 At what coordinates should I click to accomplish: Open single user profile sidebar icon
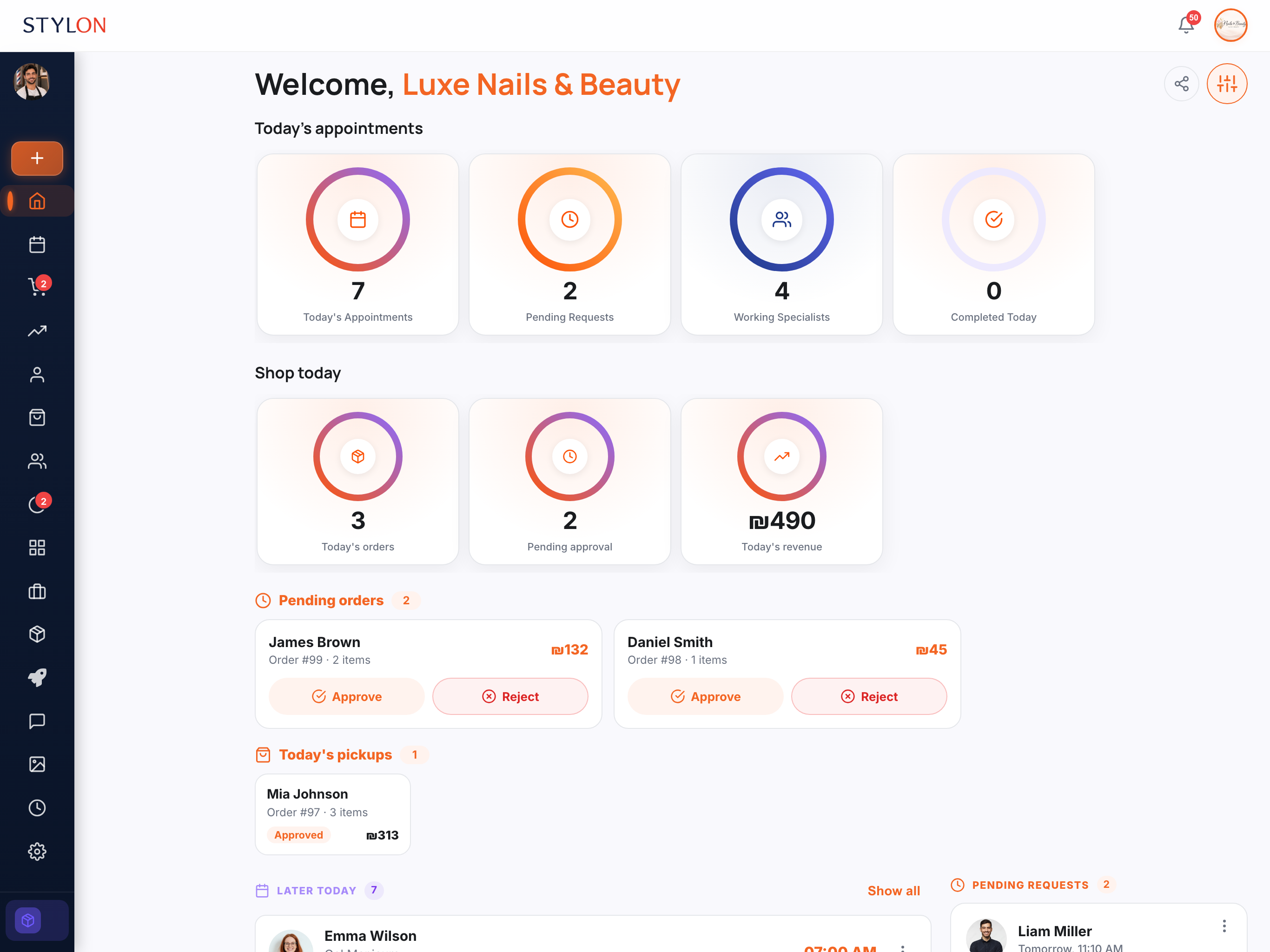pyautogui.click(x=37, y=374)
